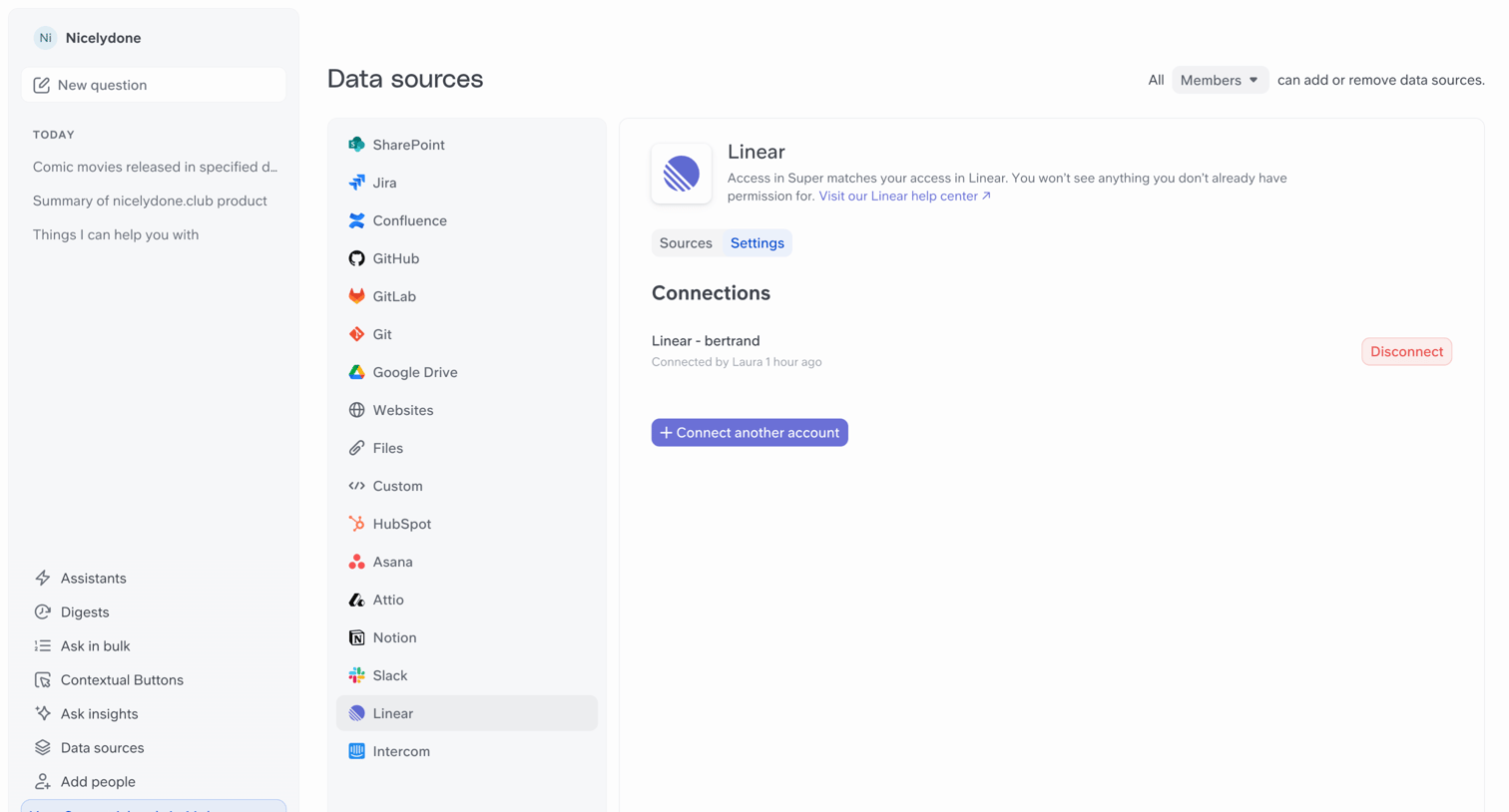Open 'Summary of nicelydone.club product' chat
1509x812 pixels.
(150, 201)
